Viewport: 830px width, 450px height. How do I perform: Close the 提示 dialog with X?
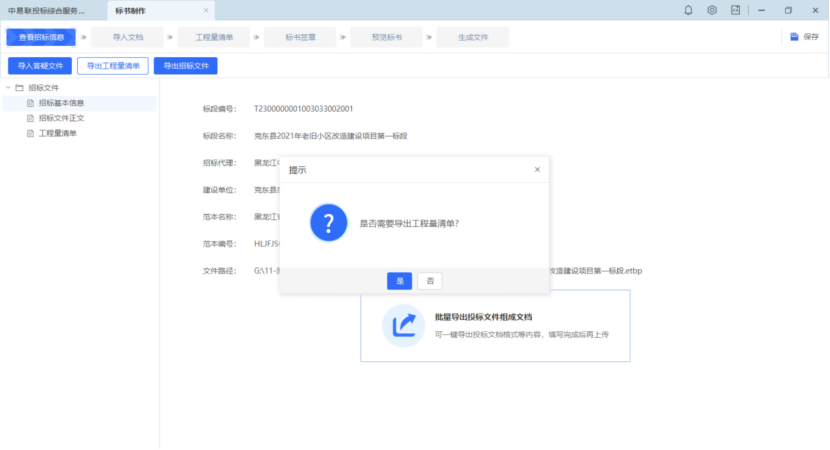coord(537,170)
